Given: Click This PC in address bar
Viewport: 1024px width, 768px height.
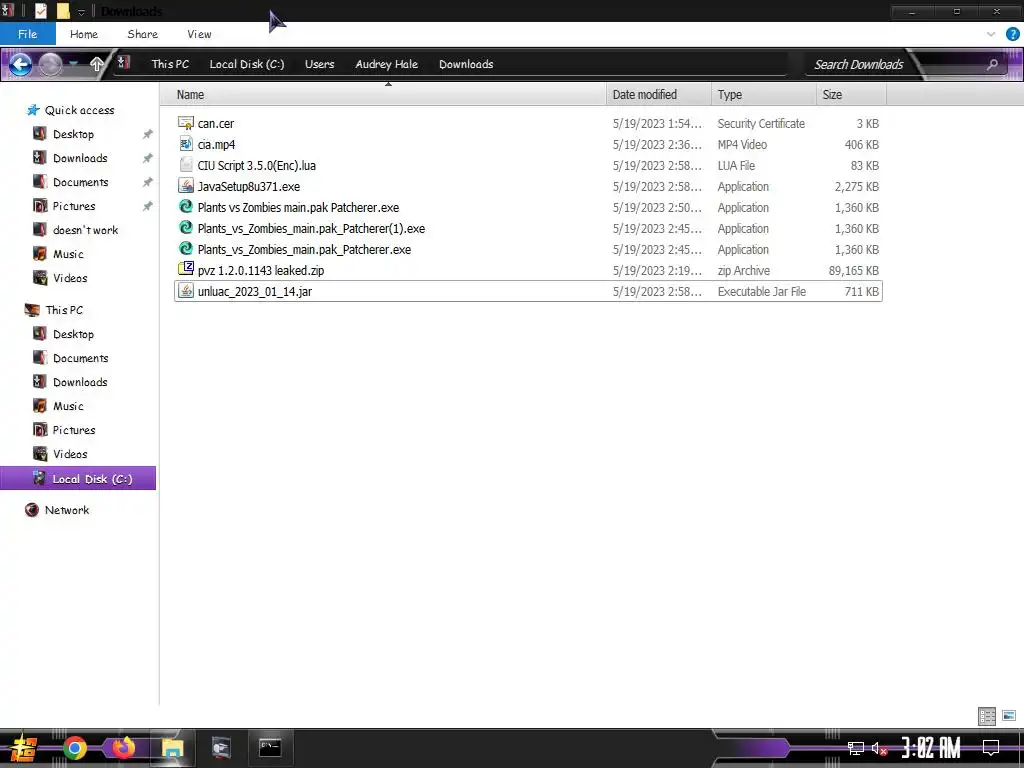Looking at the screenshot, I should point(170,64).
